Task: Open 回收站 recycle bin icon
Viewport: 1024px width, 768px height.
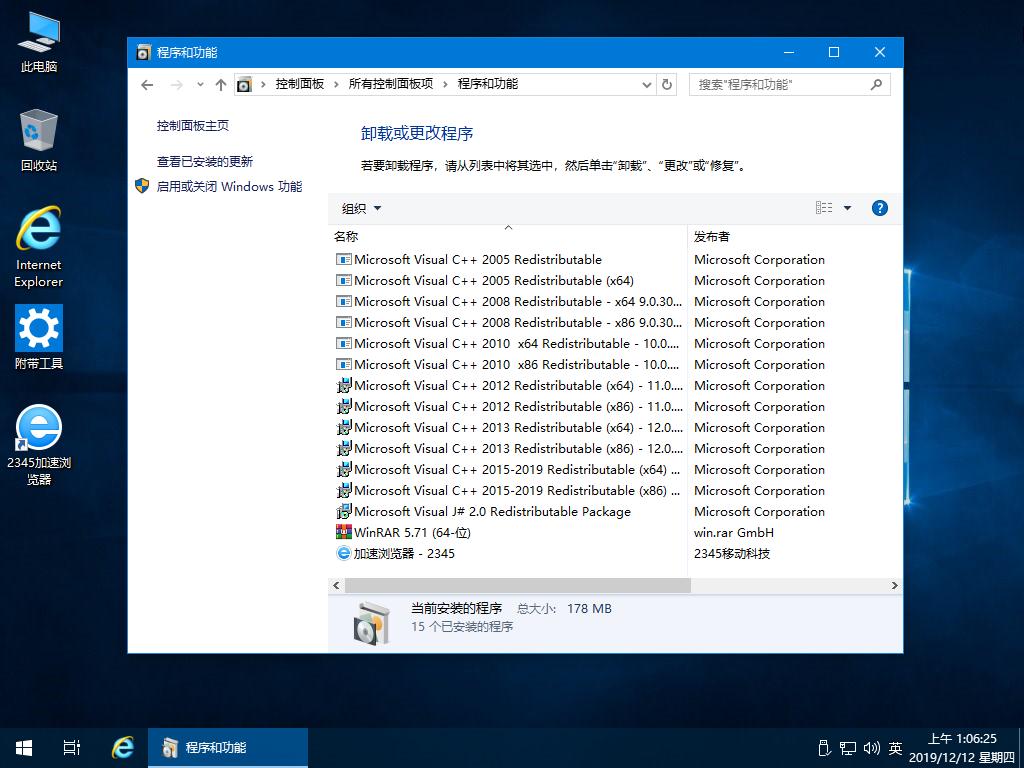Action: pyautogui.click(x=39, y=140)
